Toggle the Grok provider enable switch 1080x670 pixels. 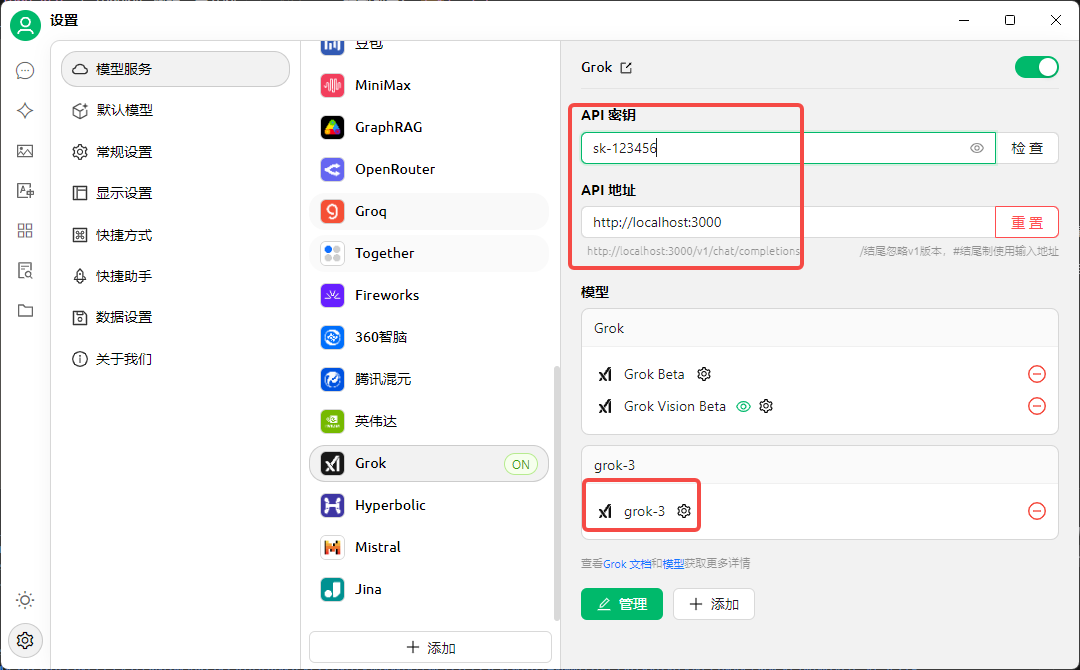(1036, 67)
